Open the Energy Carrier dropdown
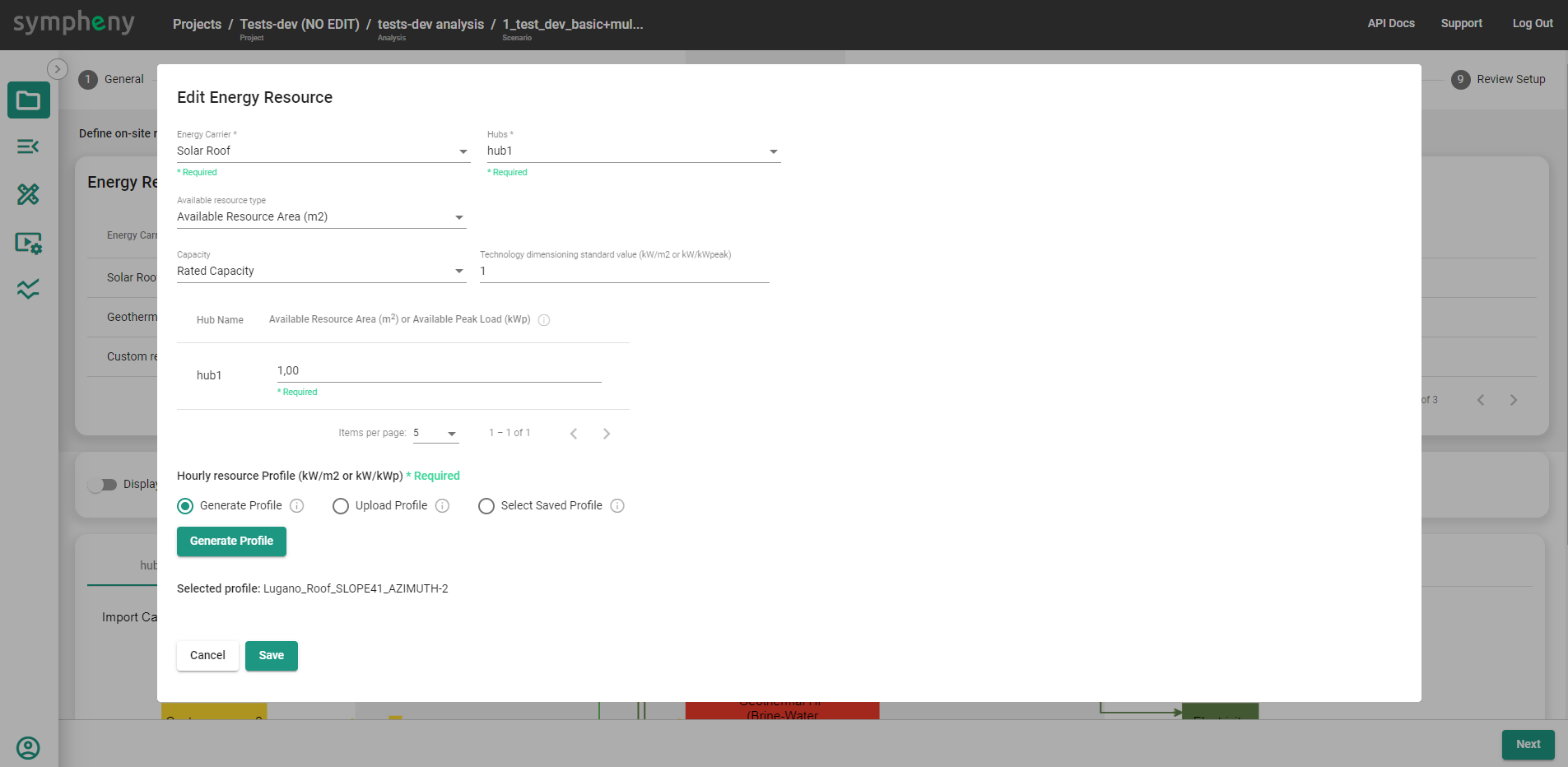1568x767 pixels. tap(323, 151)
